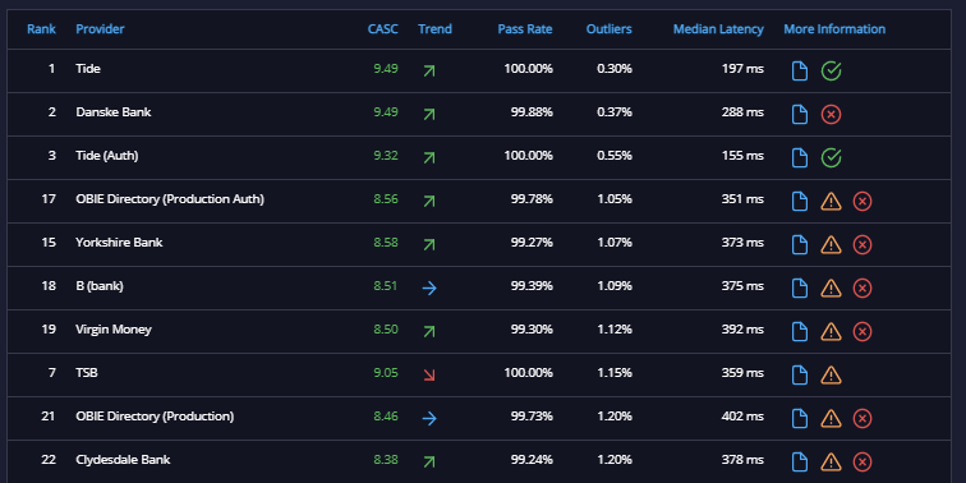Click the warning triangle for Clydesdale Bank

click(831, 461)
